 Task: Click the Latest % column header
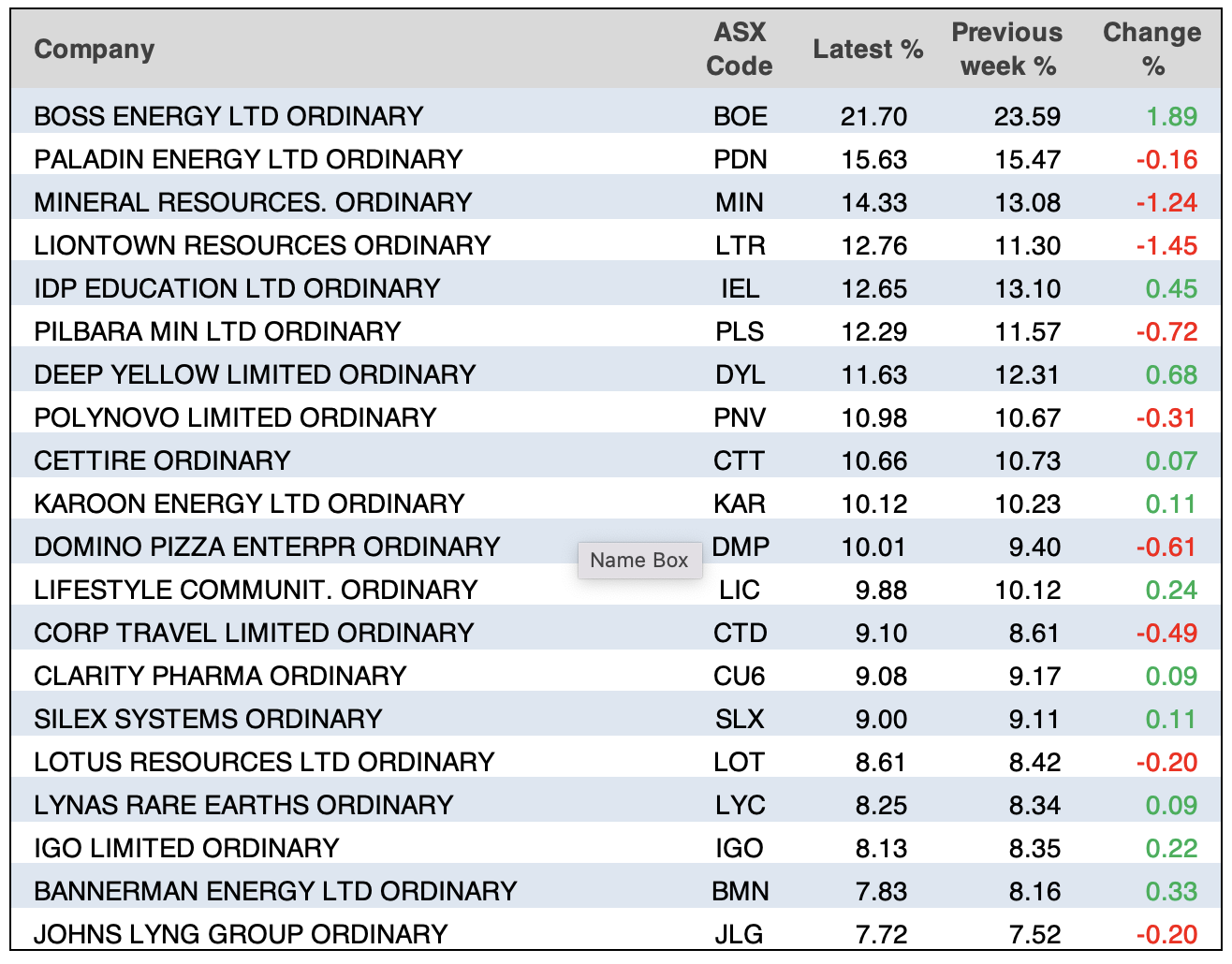[868, 50]
